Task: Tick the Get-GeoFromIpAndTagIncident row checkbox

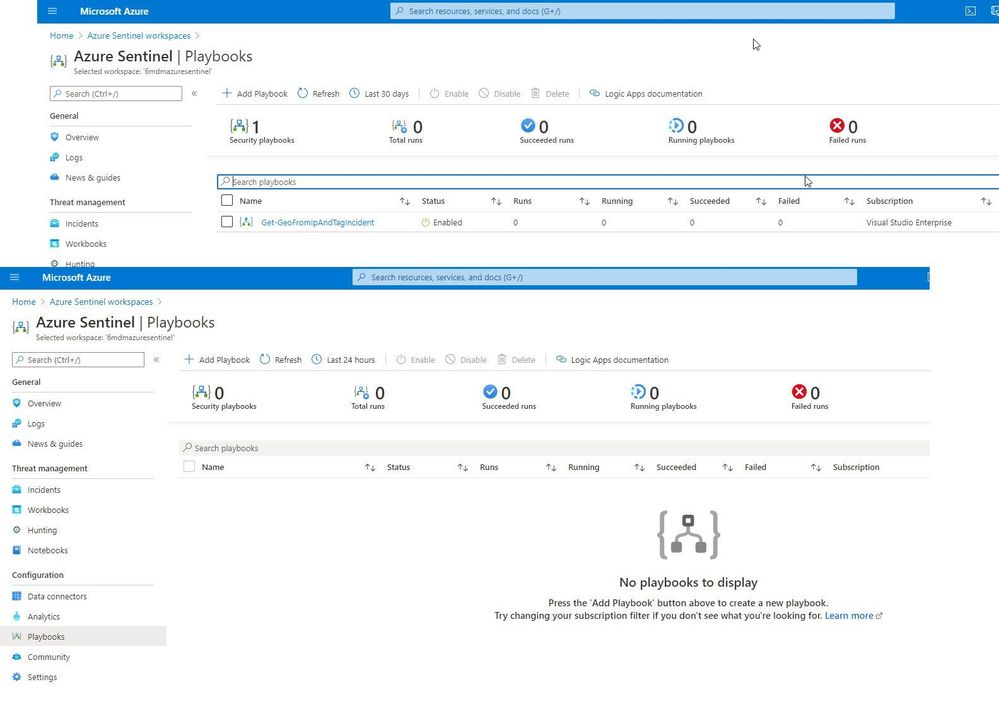Action: (227, 222)
